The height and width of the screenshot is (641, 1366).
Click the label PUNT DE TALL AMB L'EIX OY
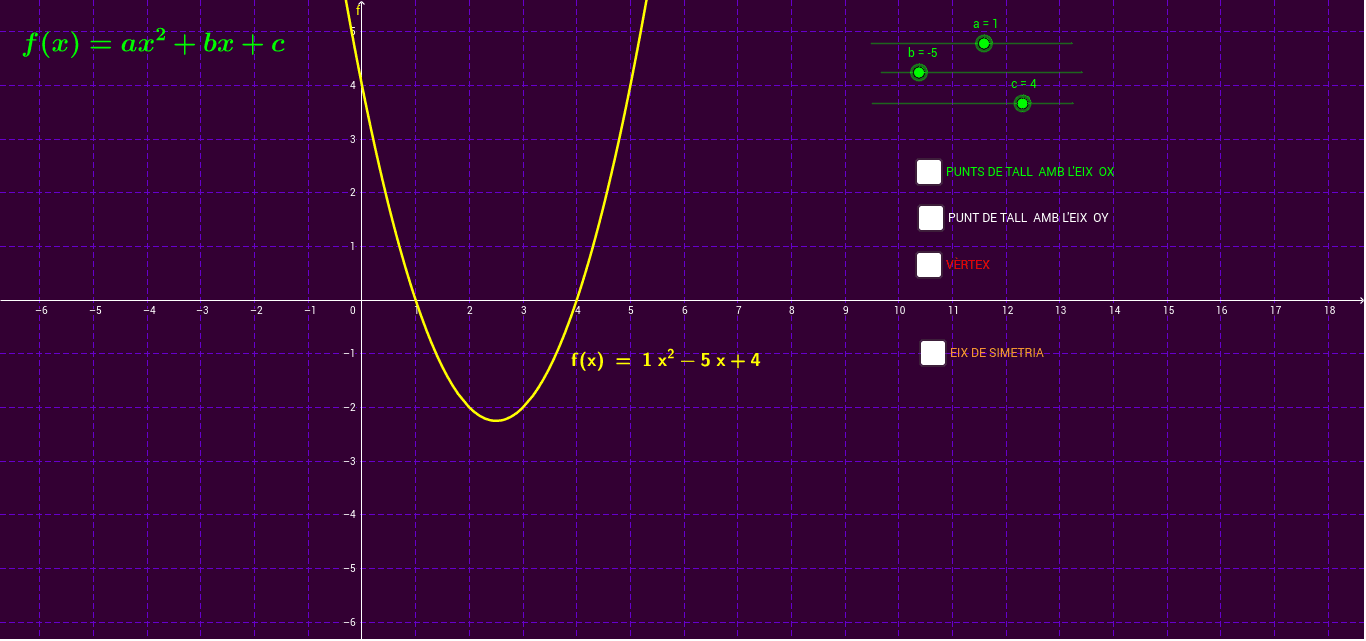coord(1028,218)
